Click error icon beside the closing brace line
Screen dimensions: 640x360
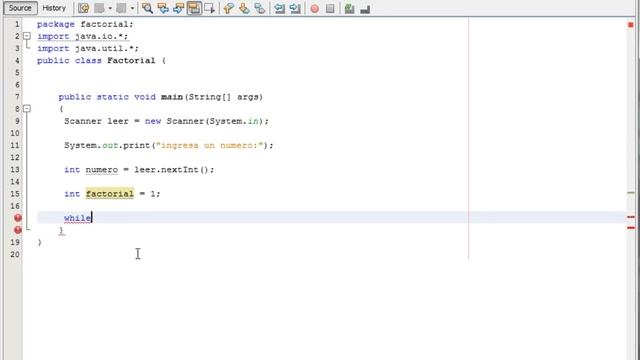click(18, 230)
